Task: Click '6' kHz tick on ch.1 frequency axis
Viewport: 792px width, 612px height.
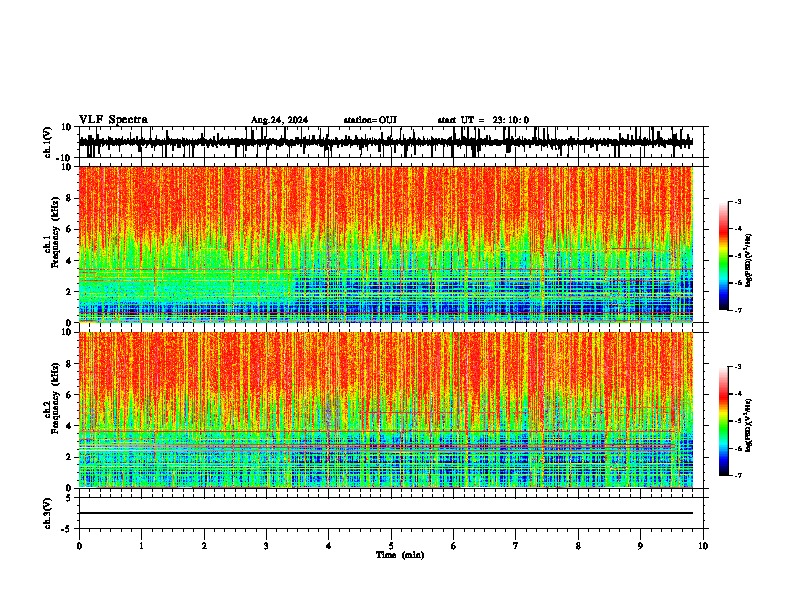Action: (70, 230)
